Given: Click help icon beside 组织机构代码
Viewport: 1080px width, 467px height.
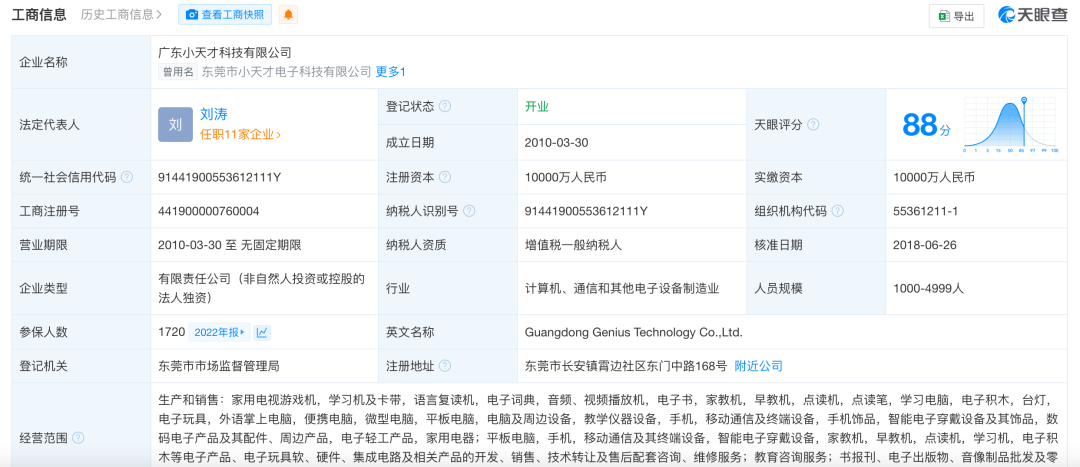Looking at the screenshot, I should click(x=837, y=211).
